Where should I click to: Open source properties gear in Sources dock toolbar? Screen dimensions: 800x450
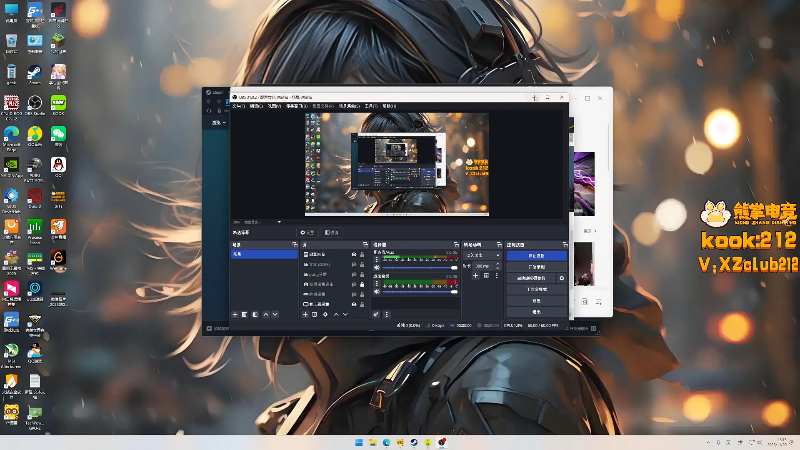tap(325, 315)
